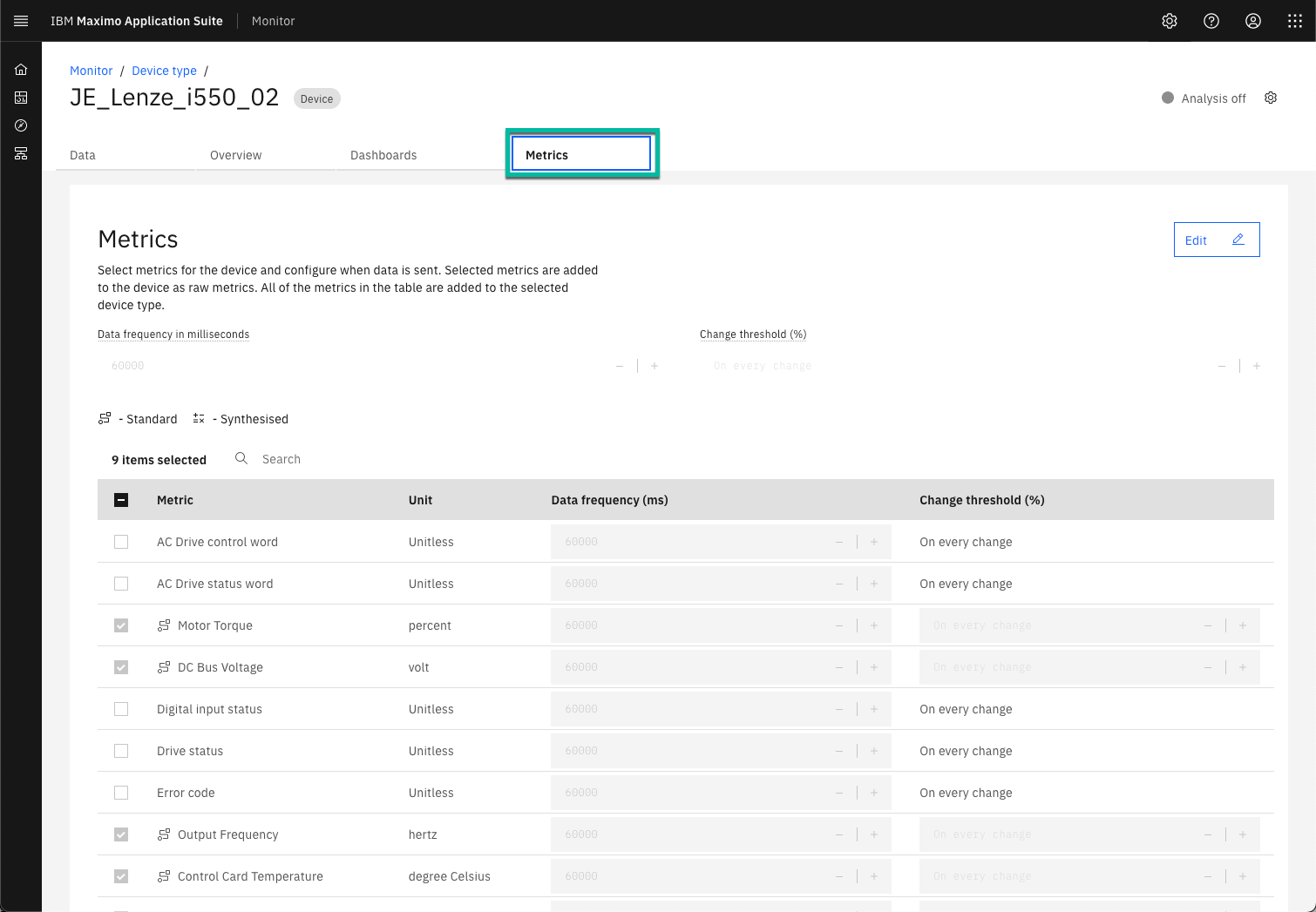Open the help question mark icon
The image size is (1316, 912).
1211,21
